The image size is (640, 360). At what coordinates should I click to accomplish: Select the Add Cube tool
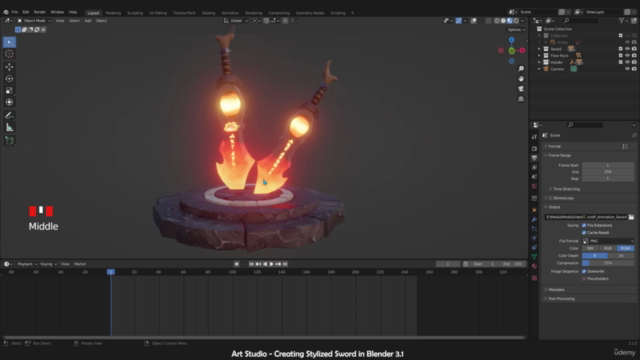[9, 141]
